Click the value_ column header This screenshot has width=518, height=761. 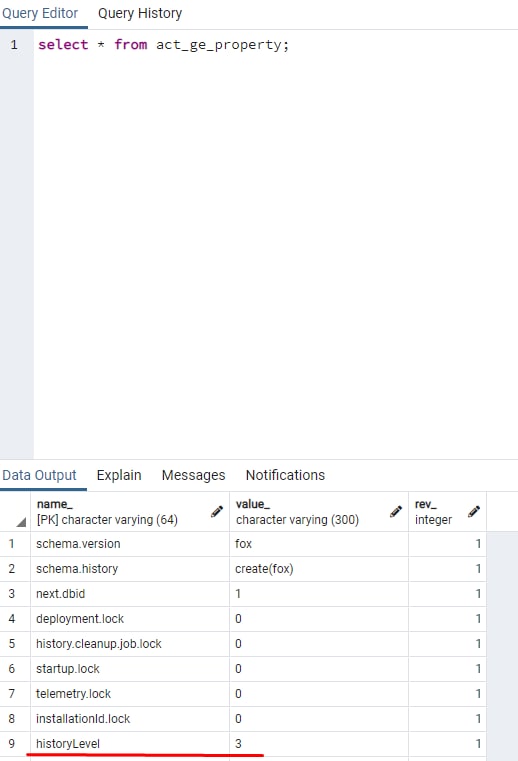(319, 512)
